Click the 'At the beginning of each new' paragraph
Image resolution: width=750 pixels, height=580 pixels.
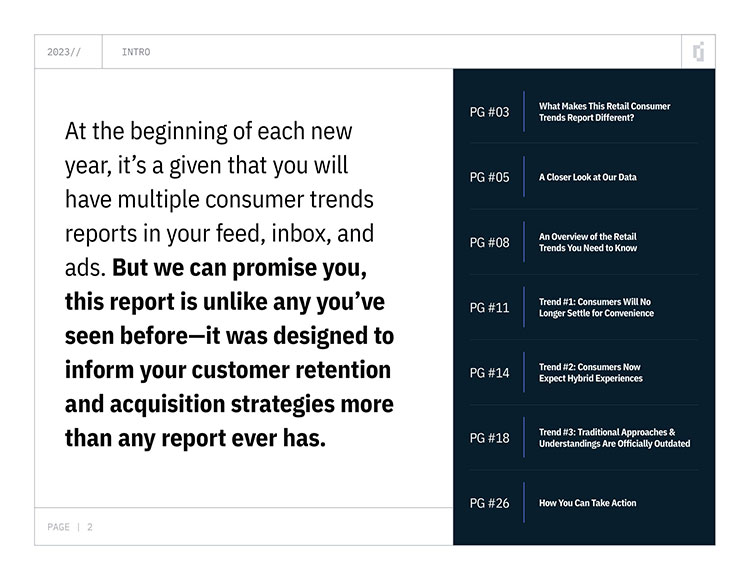point(230,284)
